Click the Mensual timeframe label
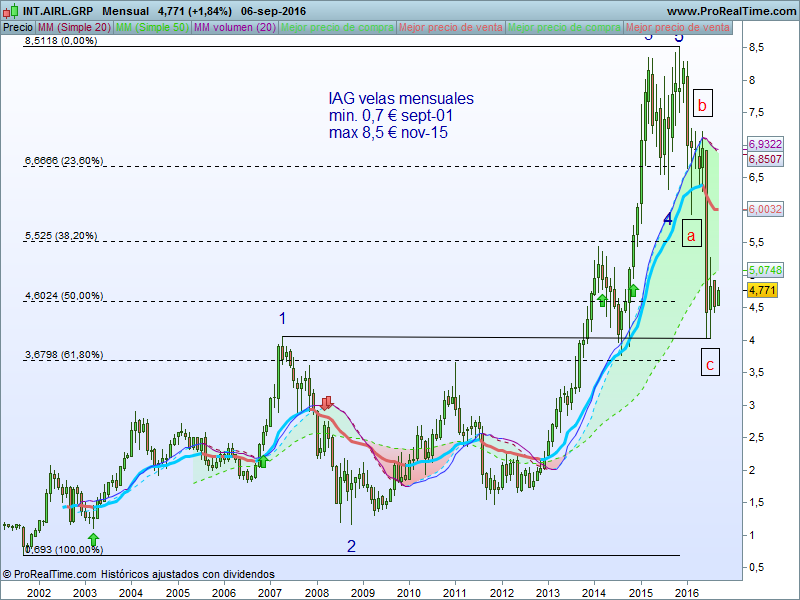This screenshot has width=800, height=600. [126, 11]
